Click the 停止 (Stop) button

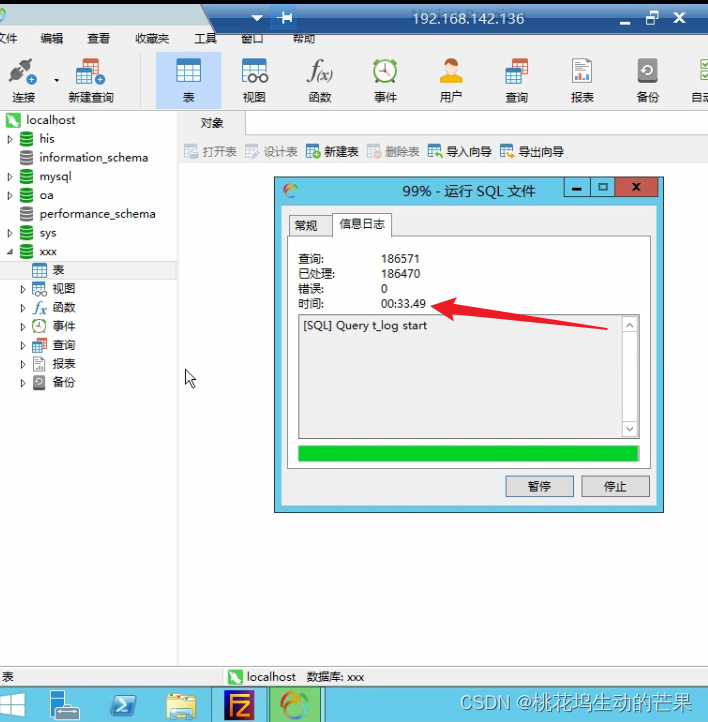[615, 486]
